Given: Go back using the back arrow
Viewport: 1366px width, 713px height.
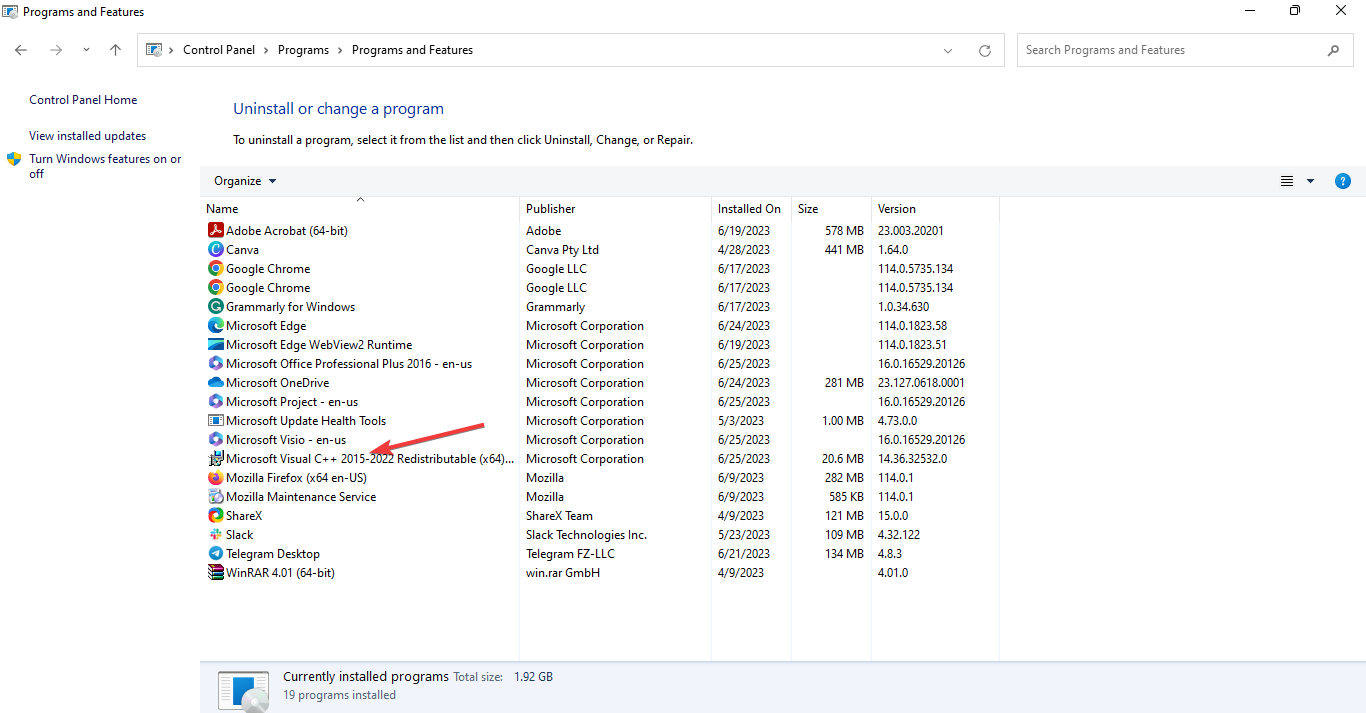Looking at the screenshot, I should click(21, 50).
